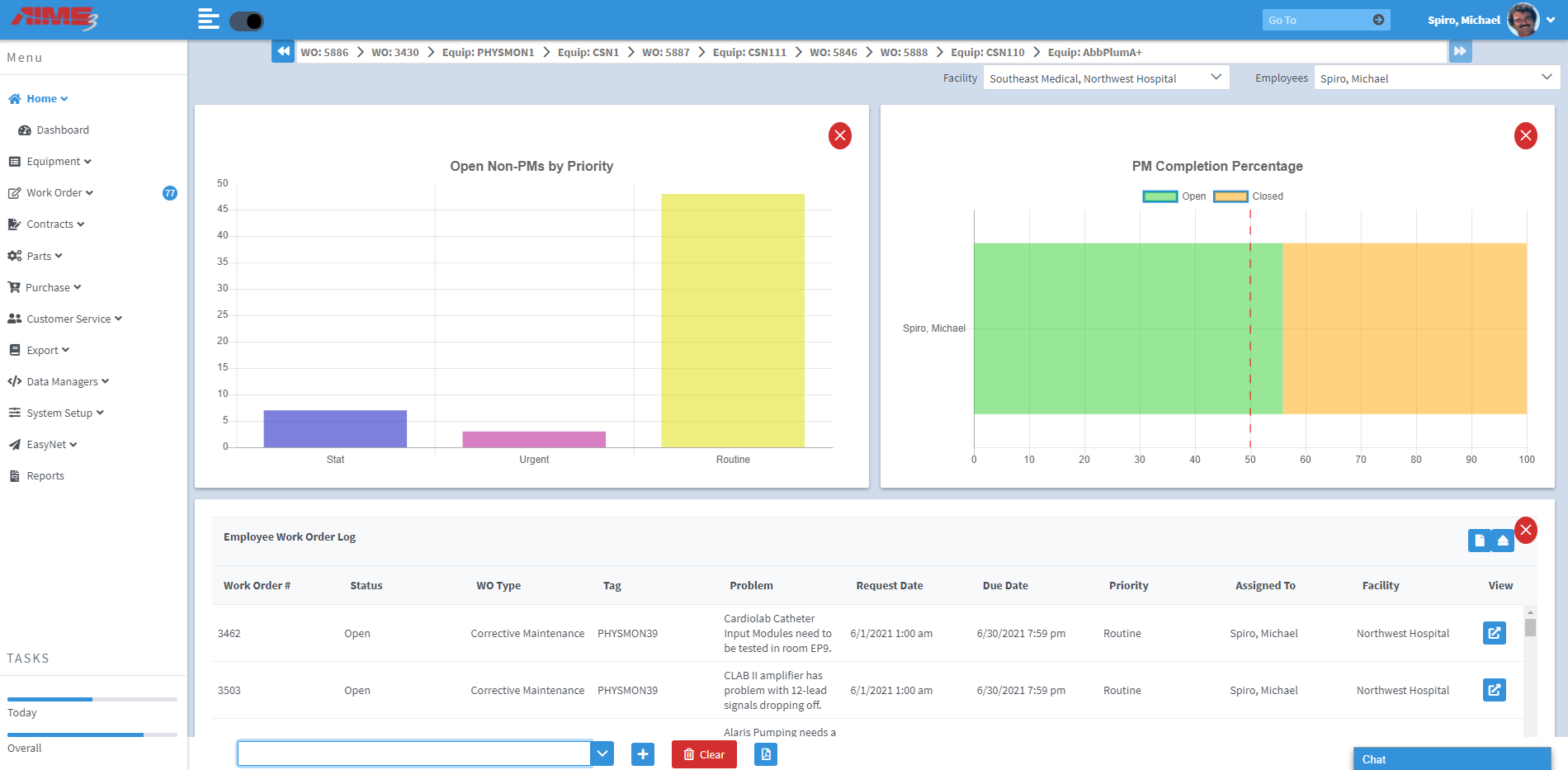Viewport: 1568px width, 770px height.
Task: Open Dashboard from the sidebar menu
Action: point(63,130)
